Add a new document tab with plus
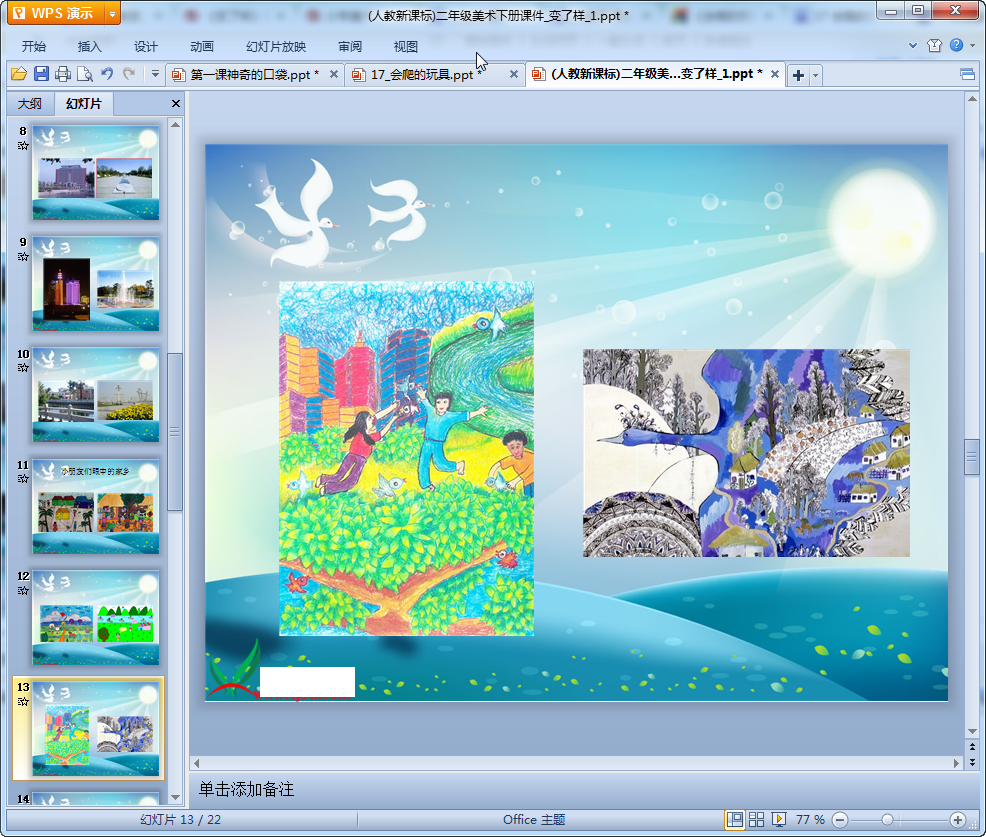This screenshot has height=837, width=986. pyautogui.click(x=798, y=75)
